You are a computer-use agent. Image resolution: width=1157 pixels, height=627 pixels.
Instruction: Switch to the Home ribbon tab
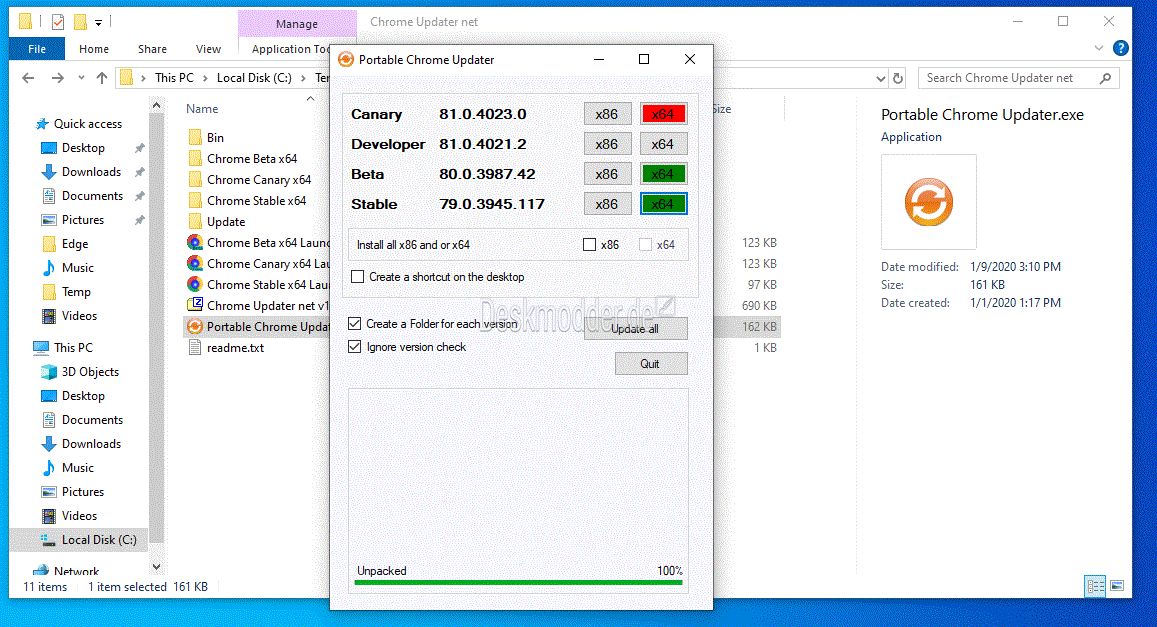pyautogui.click(x=94, y=49)
